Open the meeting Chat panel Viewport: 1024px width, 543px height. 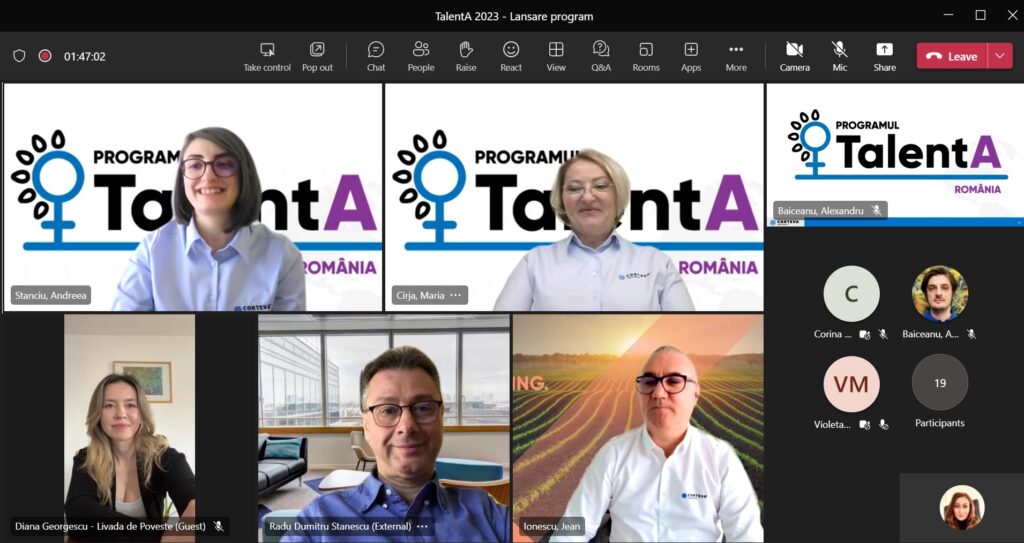tap(376, 57)
